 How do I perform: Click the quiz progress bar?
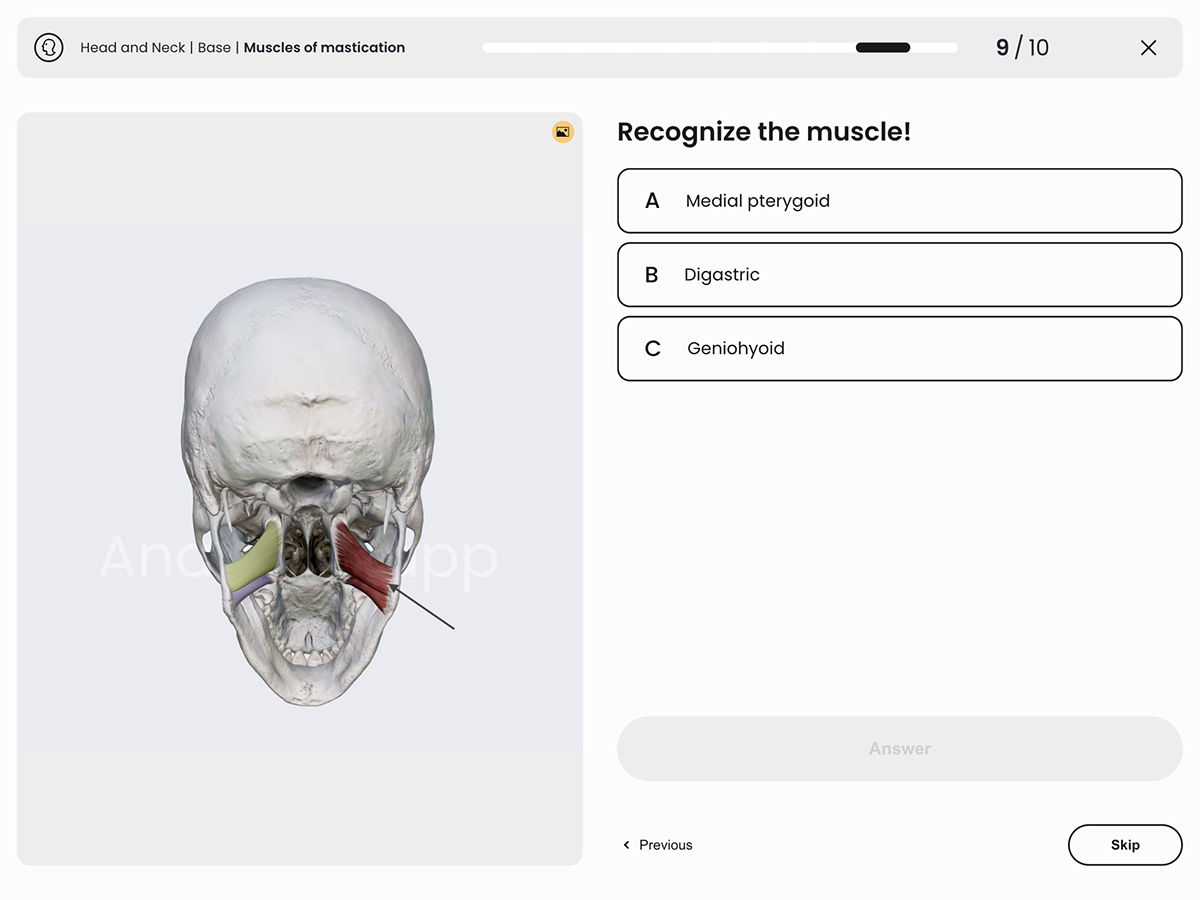point(720,47)
